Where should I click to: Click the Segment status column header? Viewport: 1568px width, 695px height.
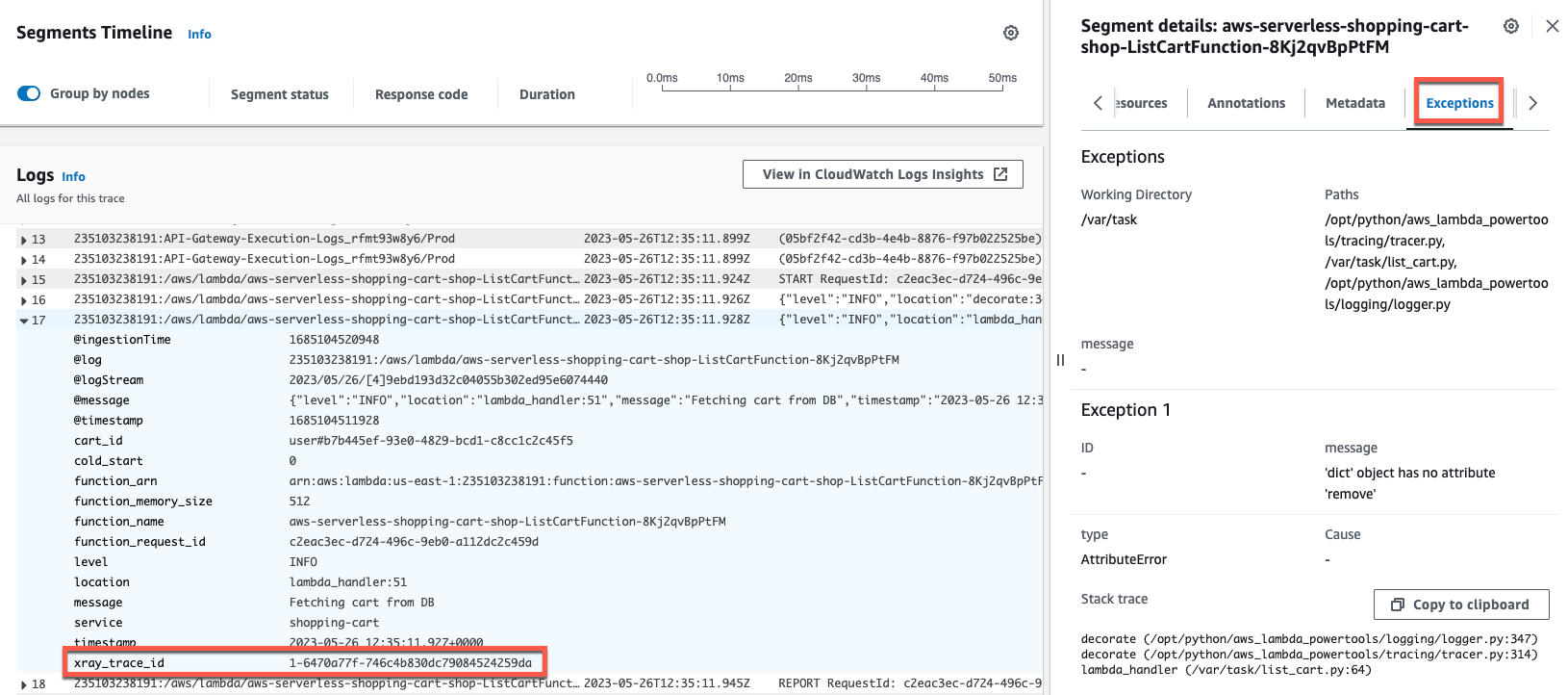280,94
